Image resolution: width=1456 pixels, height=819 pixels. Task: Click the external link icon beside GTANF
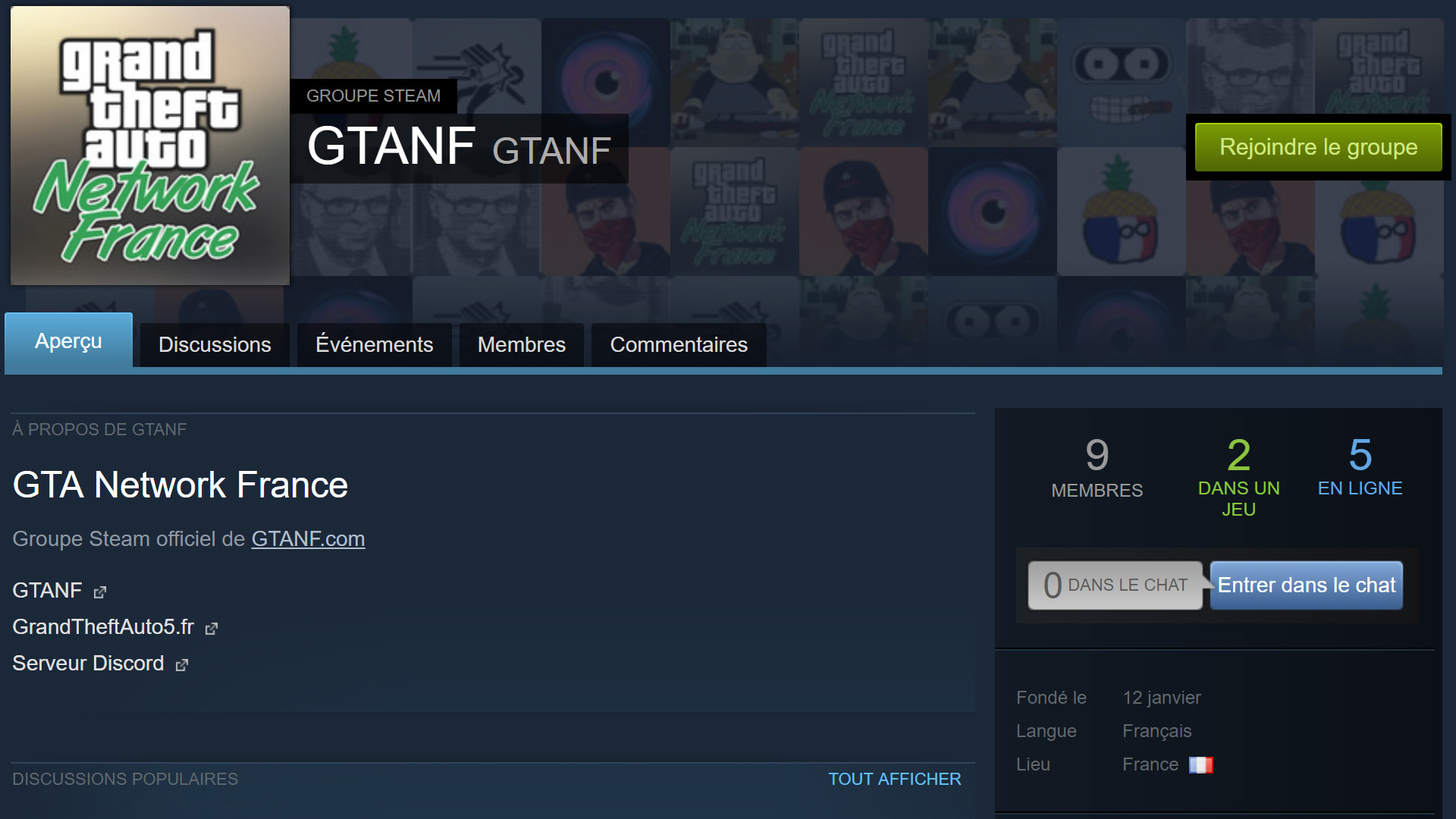(x=100, y=592)
